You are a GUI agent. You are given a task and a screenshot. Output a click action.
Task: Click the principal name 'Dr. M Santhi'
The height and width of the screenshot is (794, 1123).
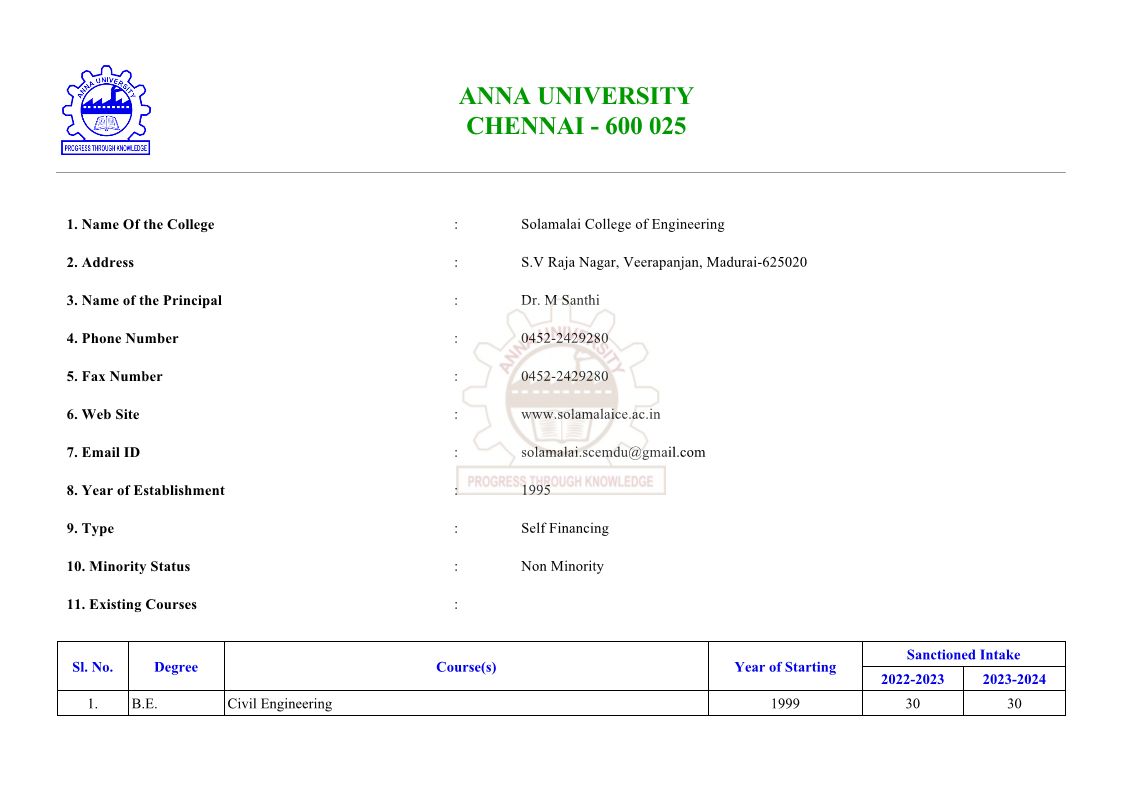[560, 300]
